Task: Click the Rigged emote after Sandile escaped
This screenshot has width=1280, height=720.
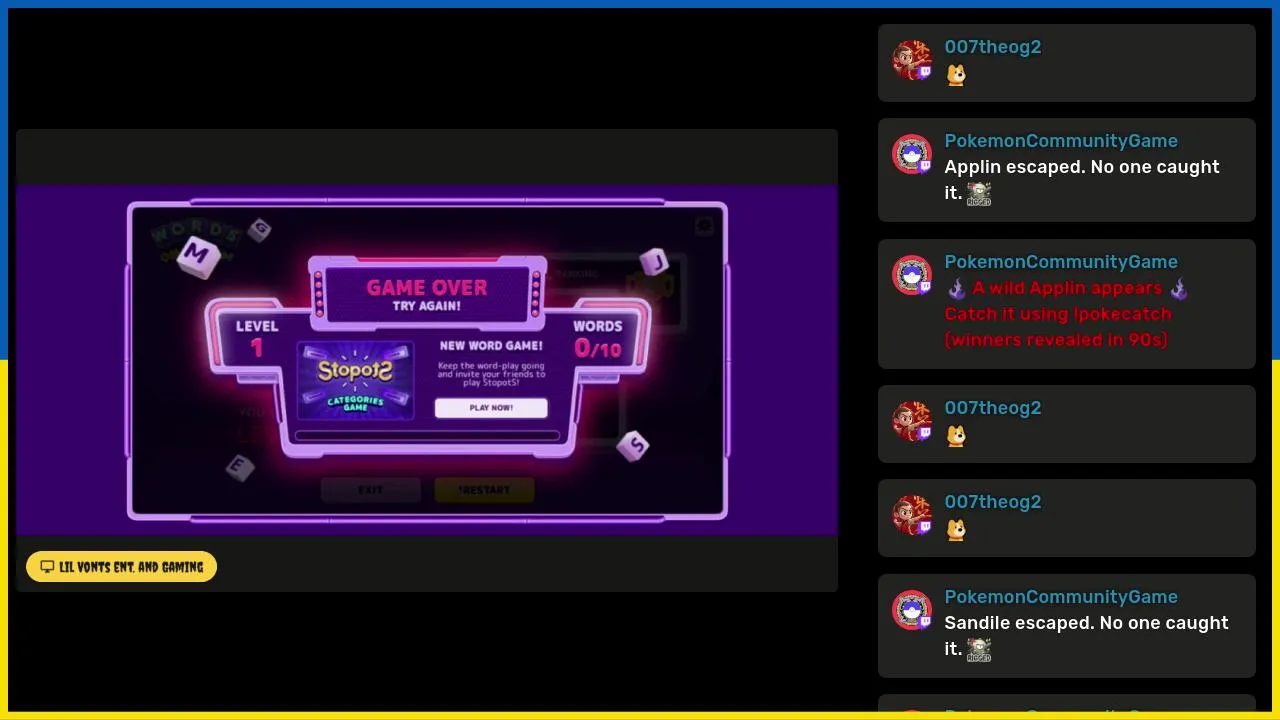Action: 979,650
